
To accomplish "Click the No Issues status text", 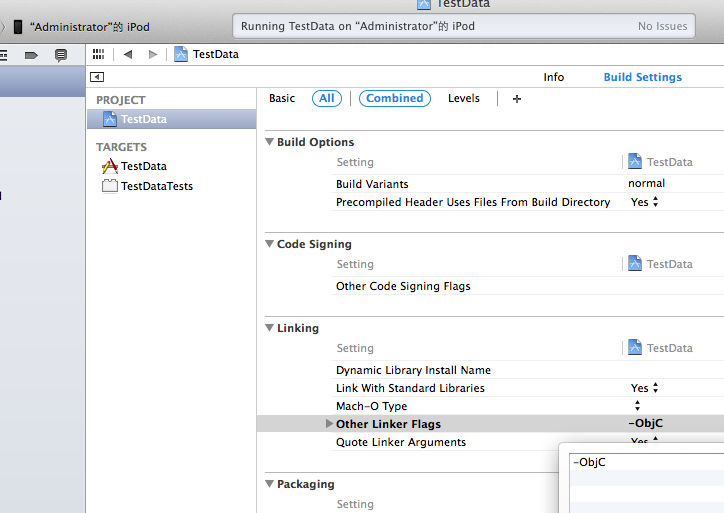I will pyautogui.click(x=663, y=26).
